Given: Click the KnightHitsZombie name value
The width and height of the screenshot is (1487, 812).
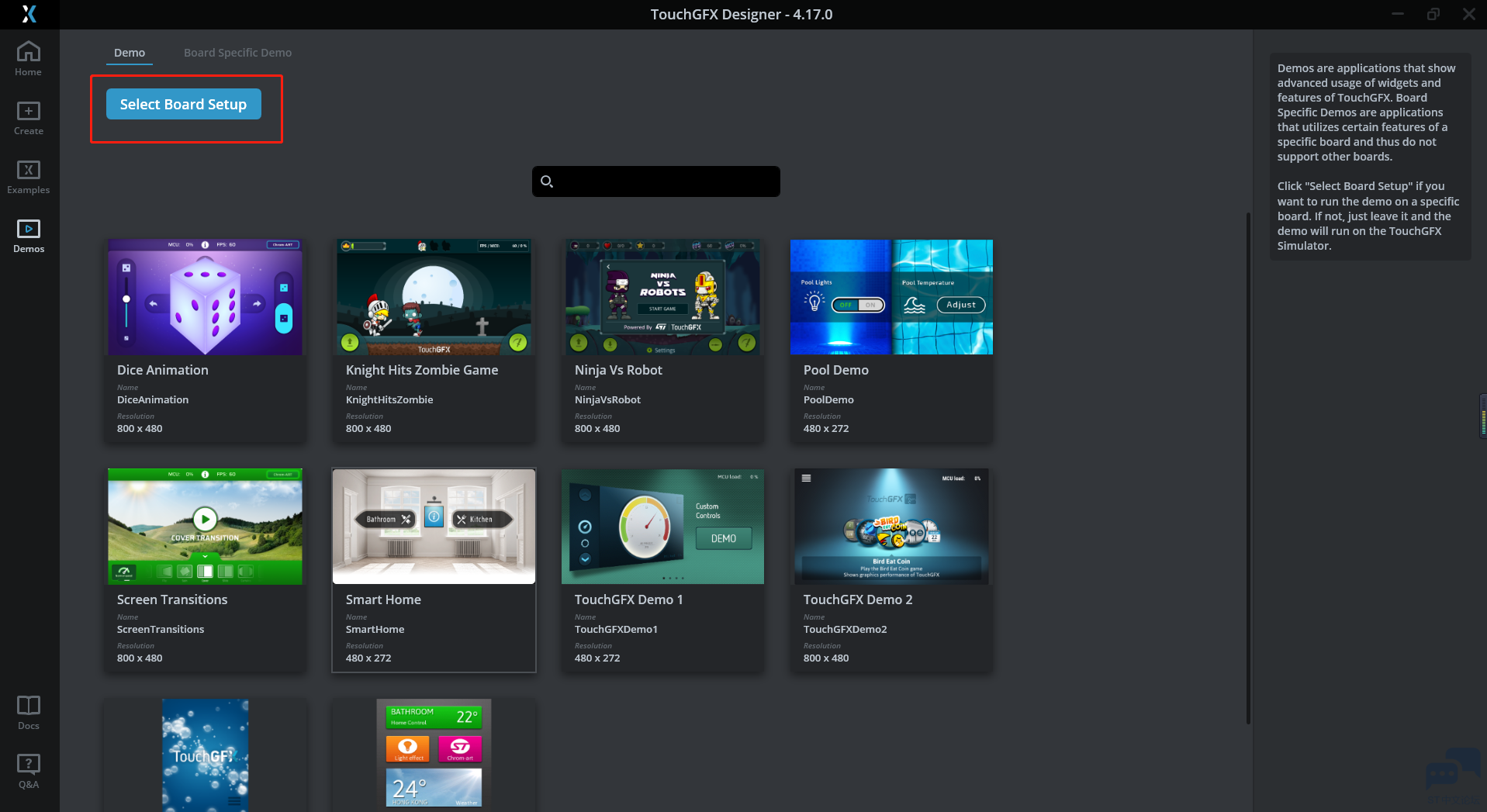Looking at the screenshot, I should tap(389, 399).
